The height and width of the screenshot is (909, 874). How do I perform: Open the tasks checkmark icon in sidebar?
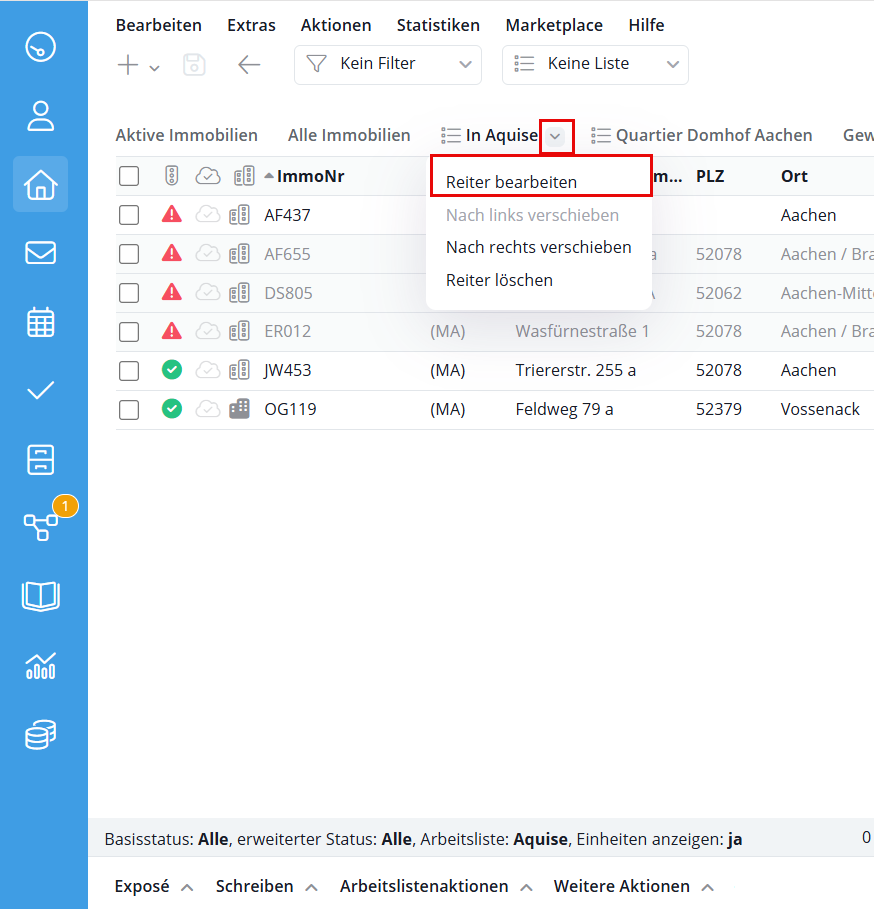41,390
